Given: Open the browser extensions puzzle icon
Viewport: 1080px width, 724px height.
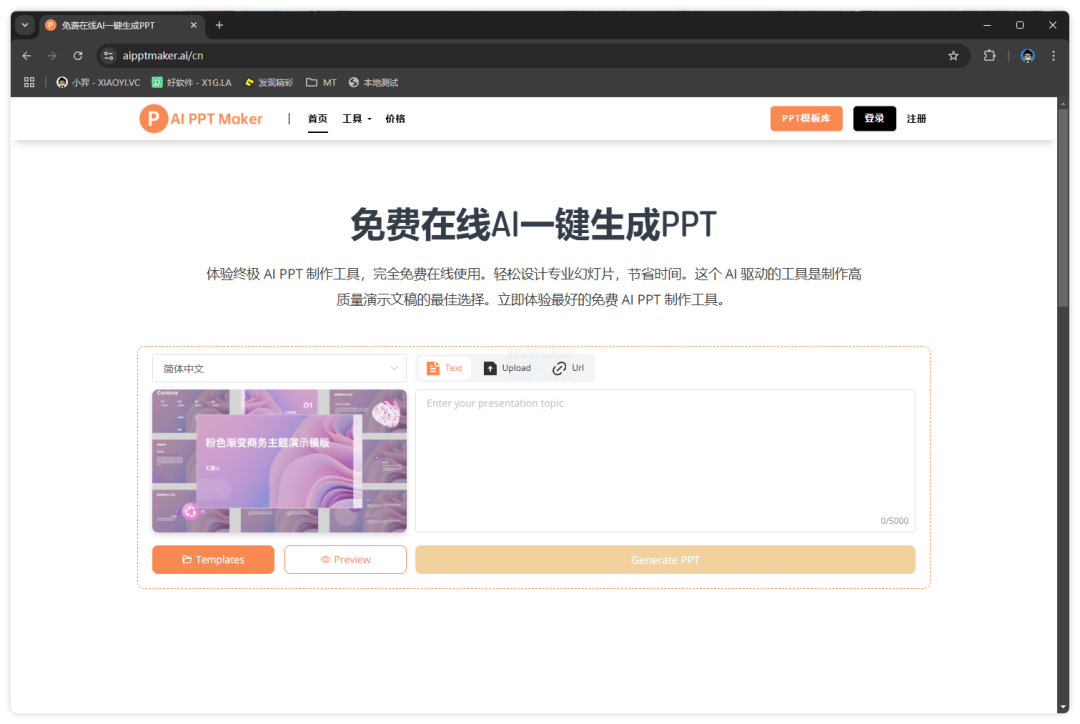Looking at the screenshot, I should pos(990,56).
